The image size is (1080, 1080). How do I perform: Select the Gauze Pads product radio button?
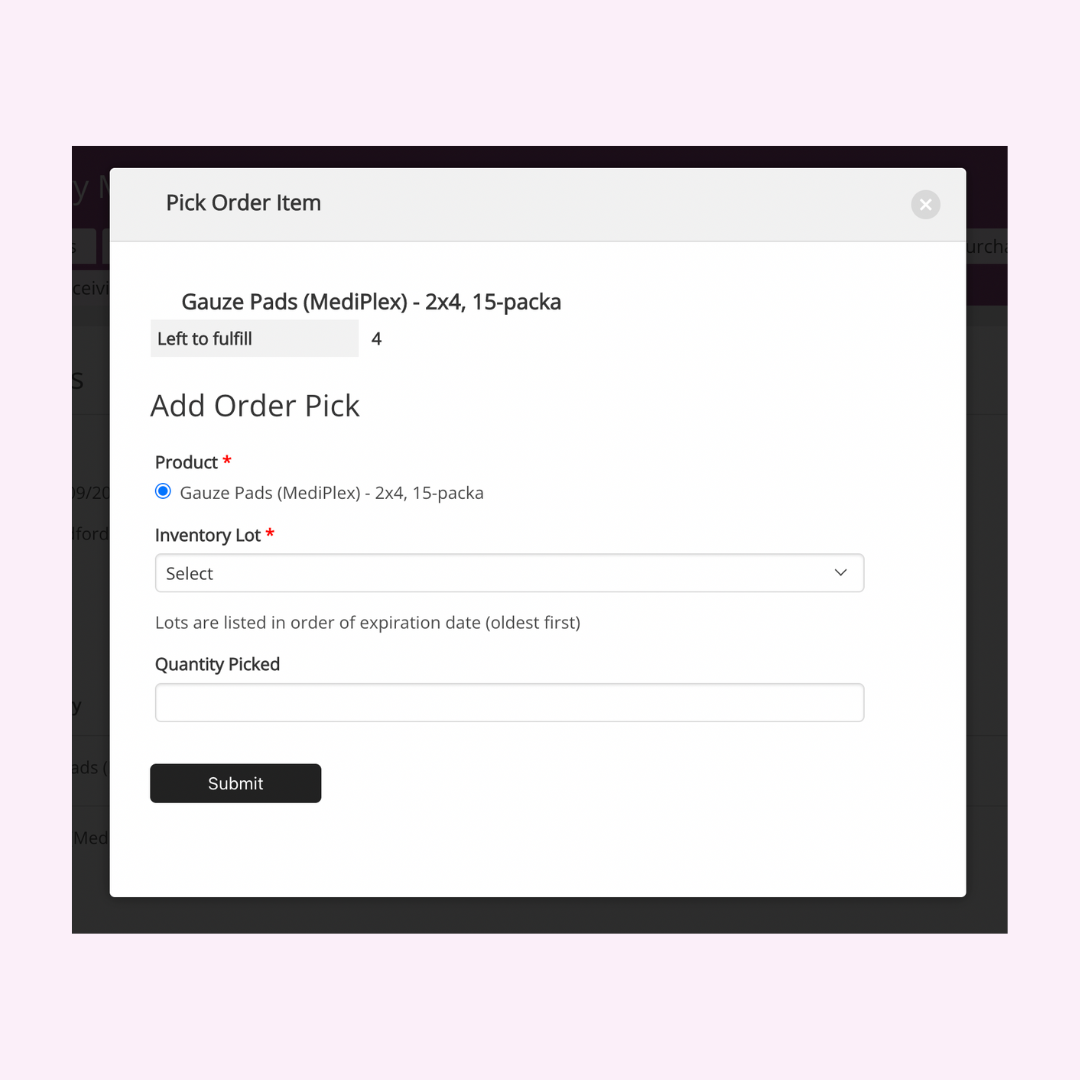coord(163,491)
